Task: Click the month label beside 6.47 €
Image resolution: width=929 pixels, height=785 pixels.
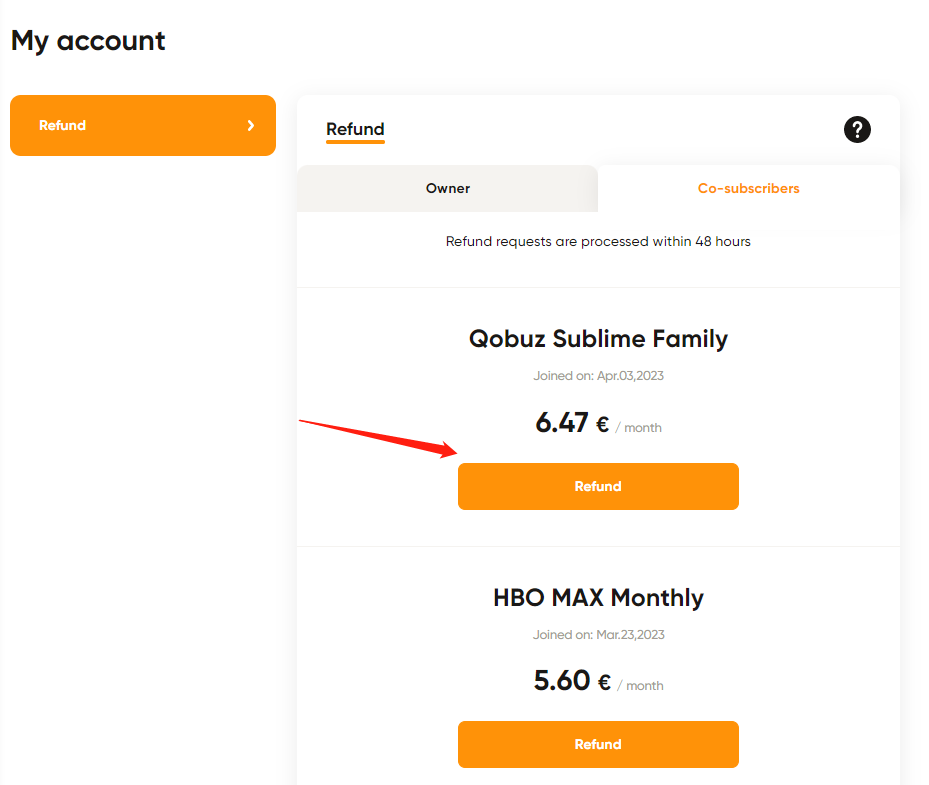Action: click(643, 428)
